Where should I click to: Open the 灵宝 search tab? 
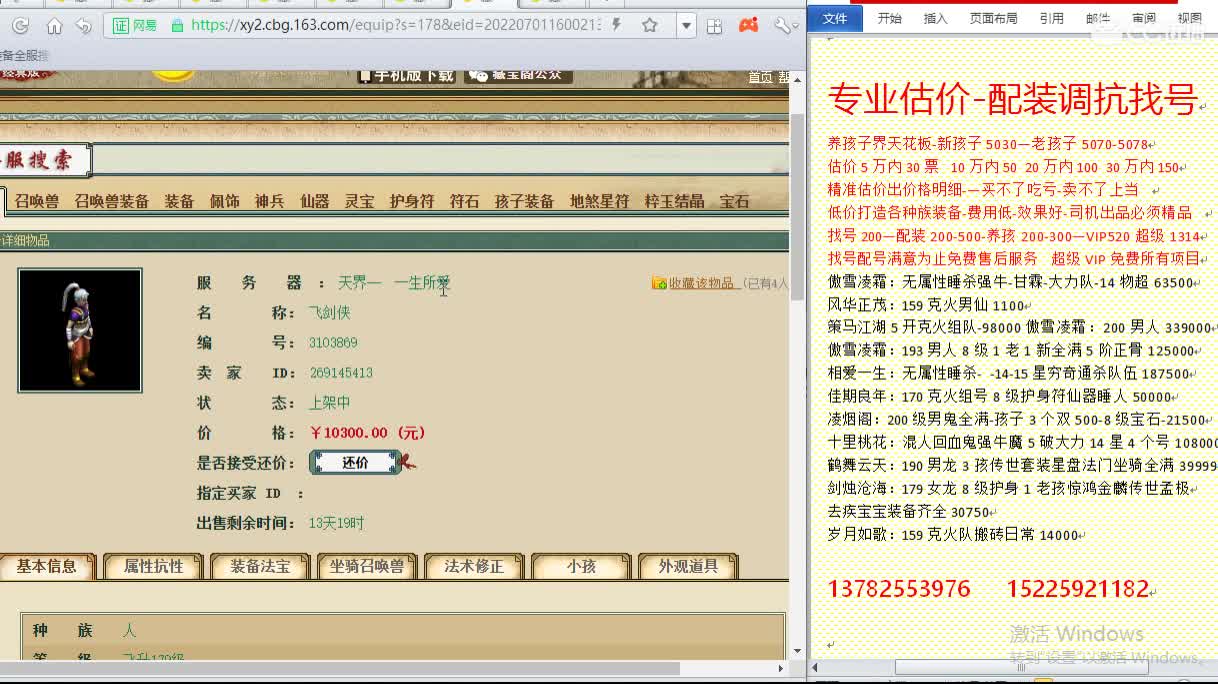click(359, 201)
